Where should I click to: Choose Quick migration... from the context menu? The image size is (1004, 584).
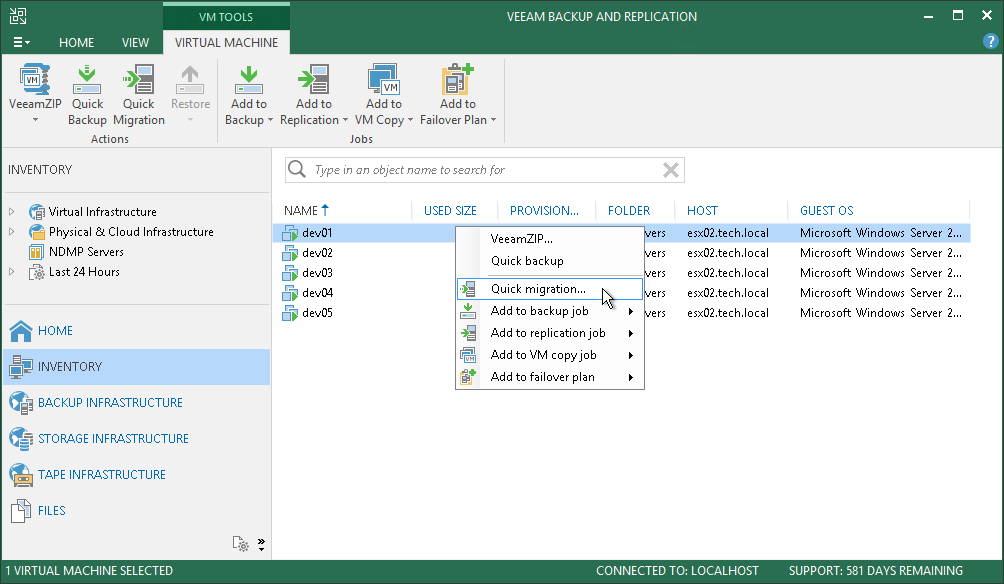[550, 289]
